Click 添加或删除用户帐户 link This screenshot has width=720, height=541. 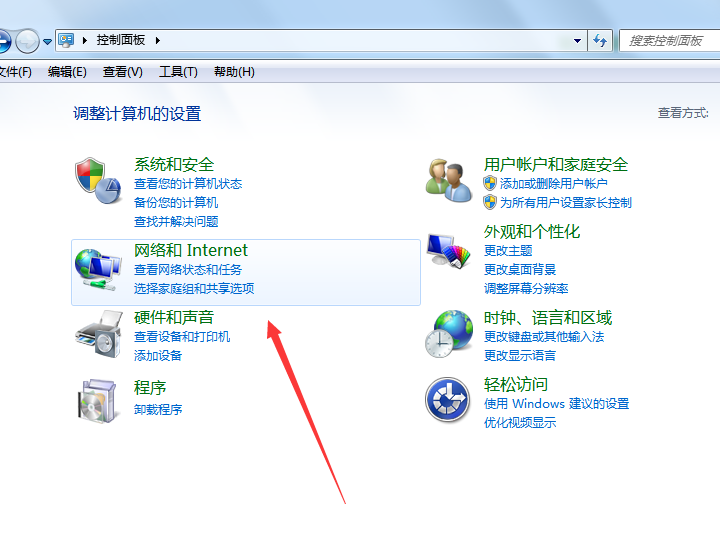click(553, 184)
